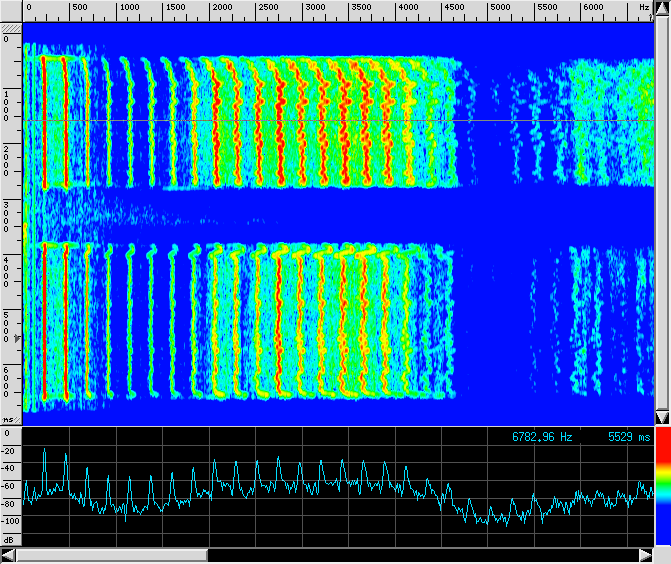Click the 3000 ms label on time ruler
The image size is (671, 564).
click(x=6, y=216)
